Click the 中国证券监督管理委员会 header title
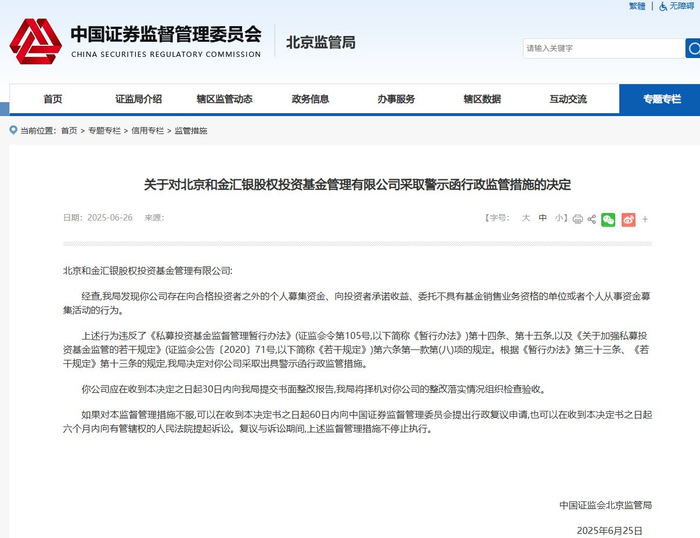The width and height of the screenshot is (700, 538). pyautogui.click(x=166, y=34)
